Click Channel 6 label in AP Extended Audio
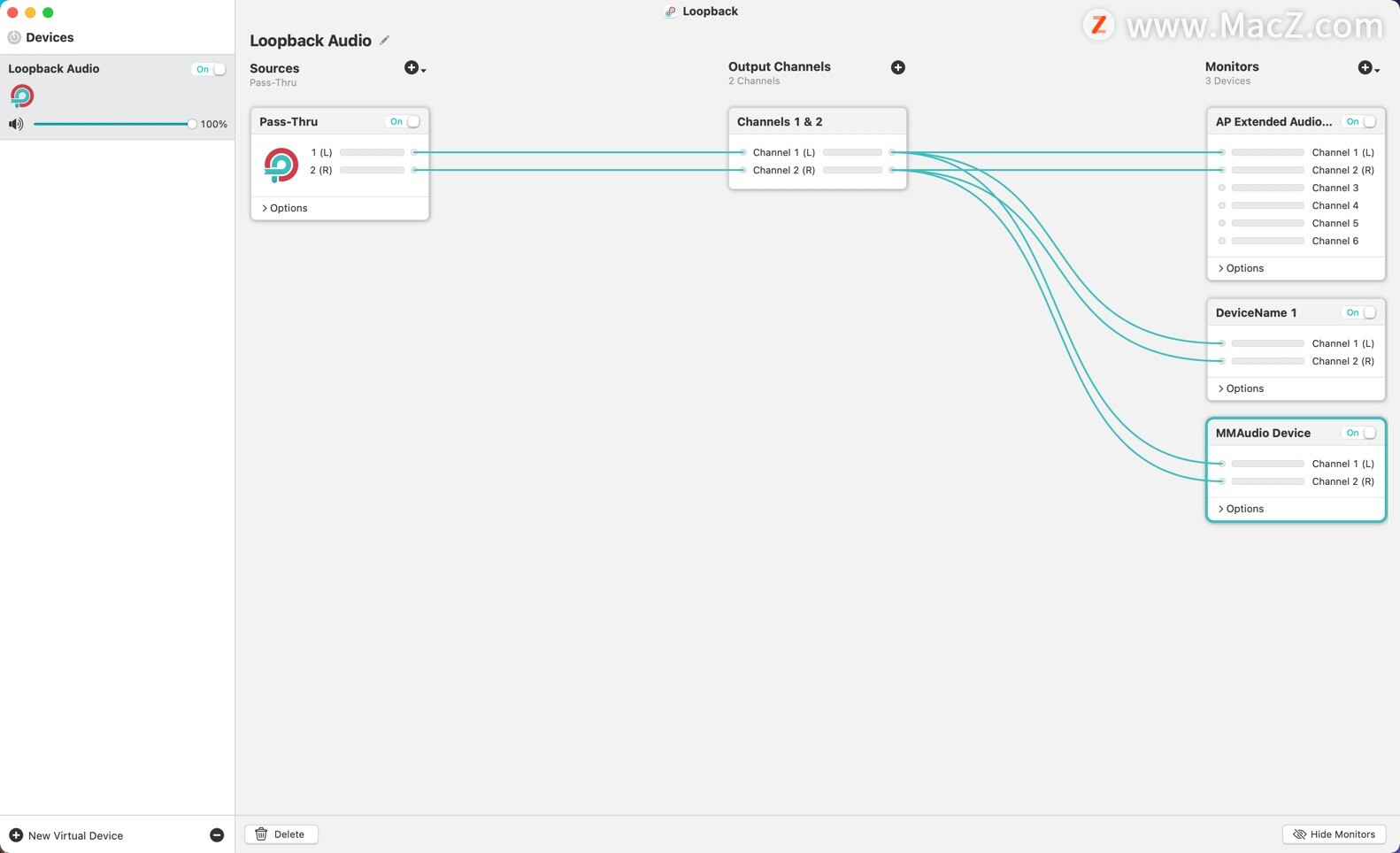1400x853 pixels. point(1335,241)
